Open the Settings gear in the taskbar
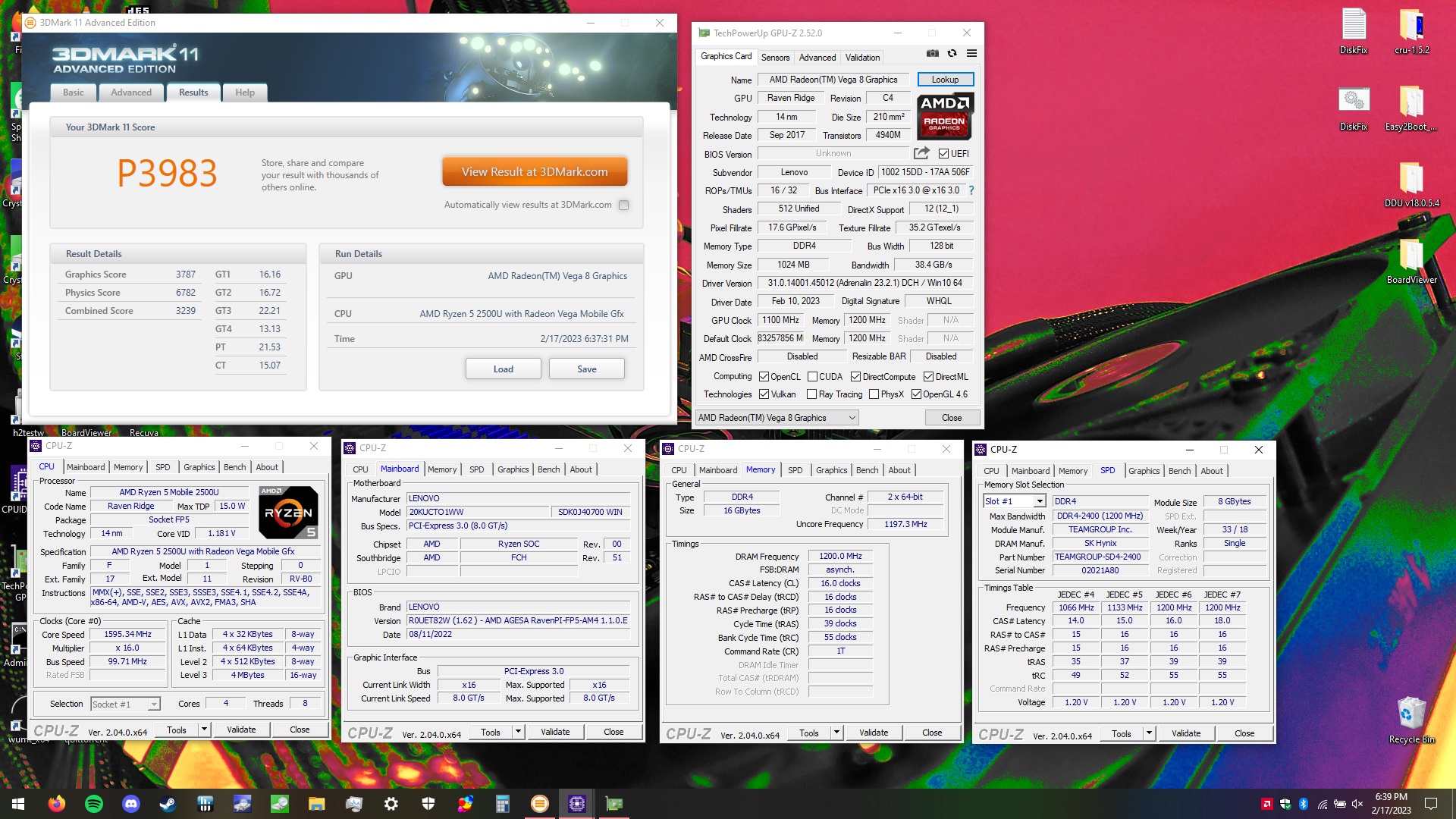This screenshot has width=1456, height=819. coord(391,804)
